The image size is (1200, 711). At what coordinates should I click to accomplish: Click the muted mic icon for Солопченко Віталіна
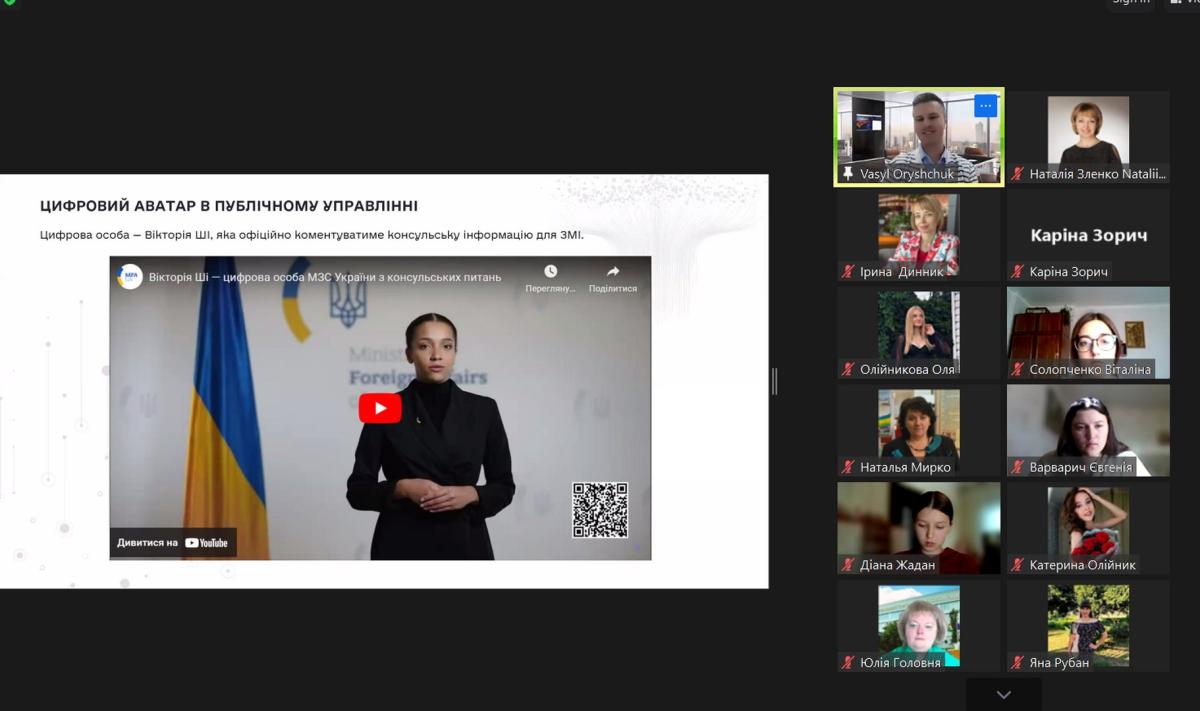pos(1018,370)
